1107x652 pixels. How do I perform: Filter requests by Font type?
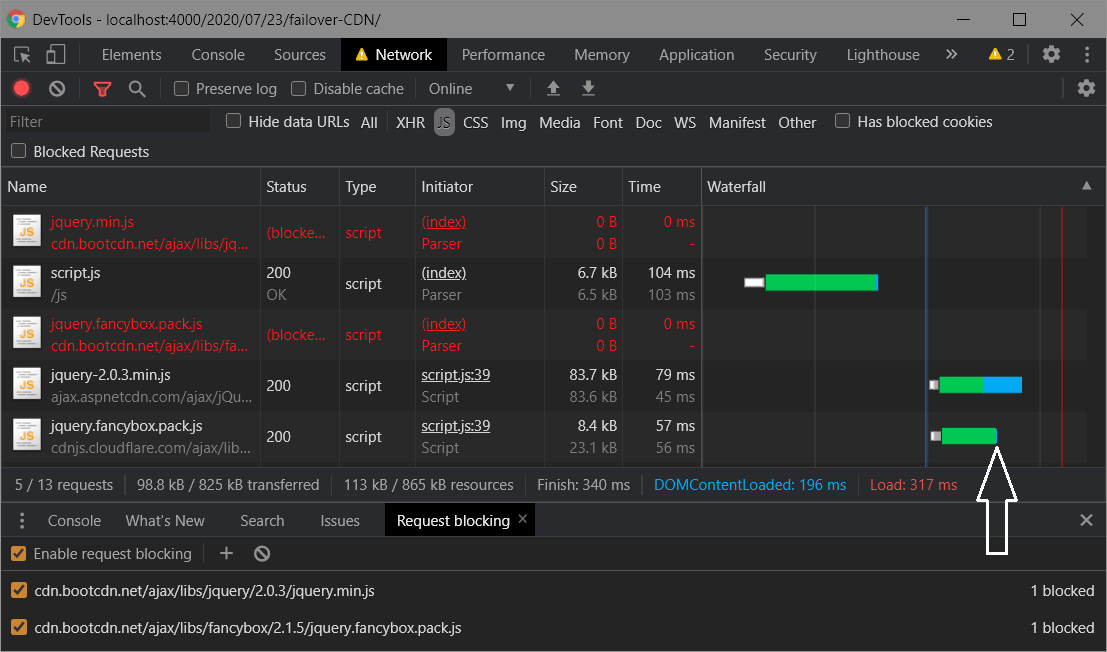coord(608,122)
